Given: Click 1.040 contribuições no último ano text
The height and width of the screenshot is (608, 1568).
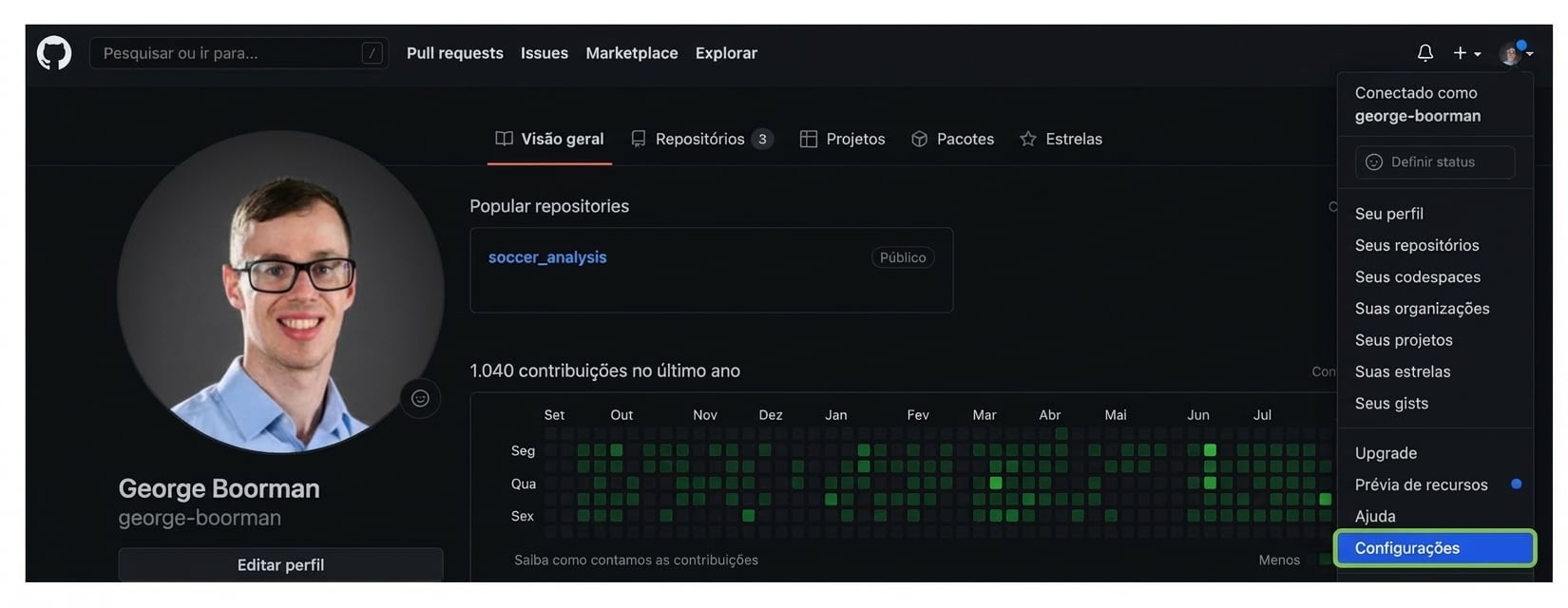Looking at the screenshot, I should point(604,370).
